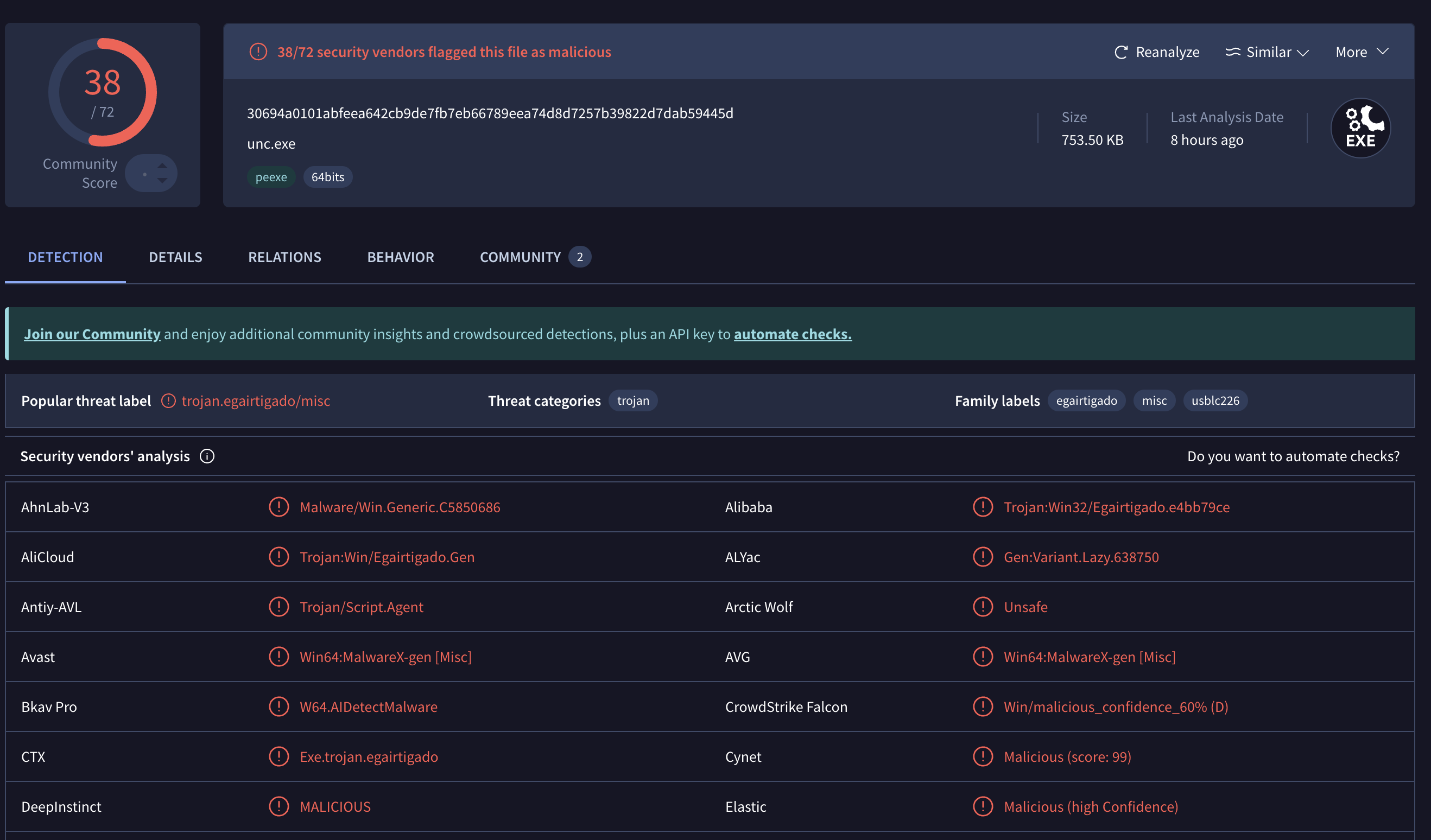Click CrowdStrike Falcon detection alert icon
The image size is (1431, 840).
[983, 707]
